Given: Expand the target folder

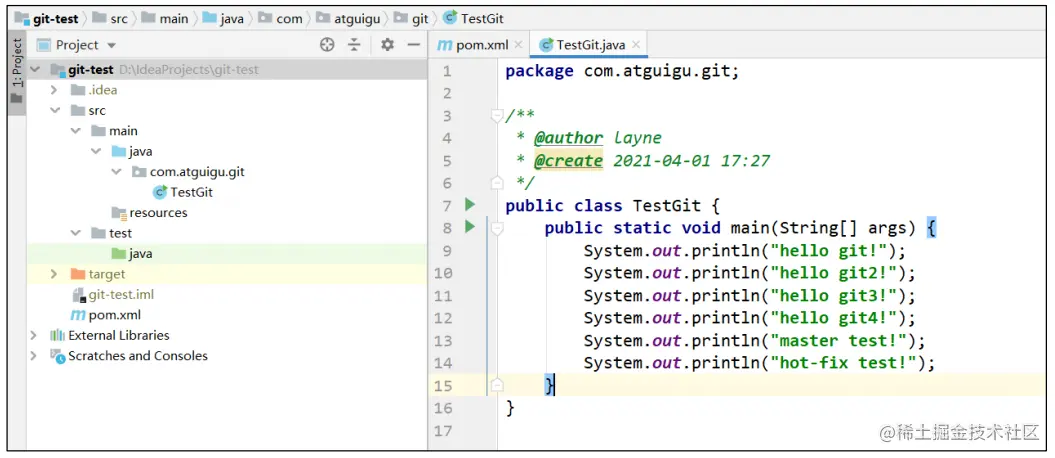Looking at the screenshot, I should click(x=54, y=274).
